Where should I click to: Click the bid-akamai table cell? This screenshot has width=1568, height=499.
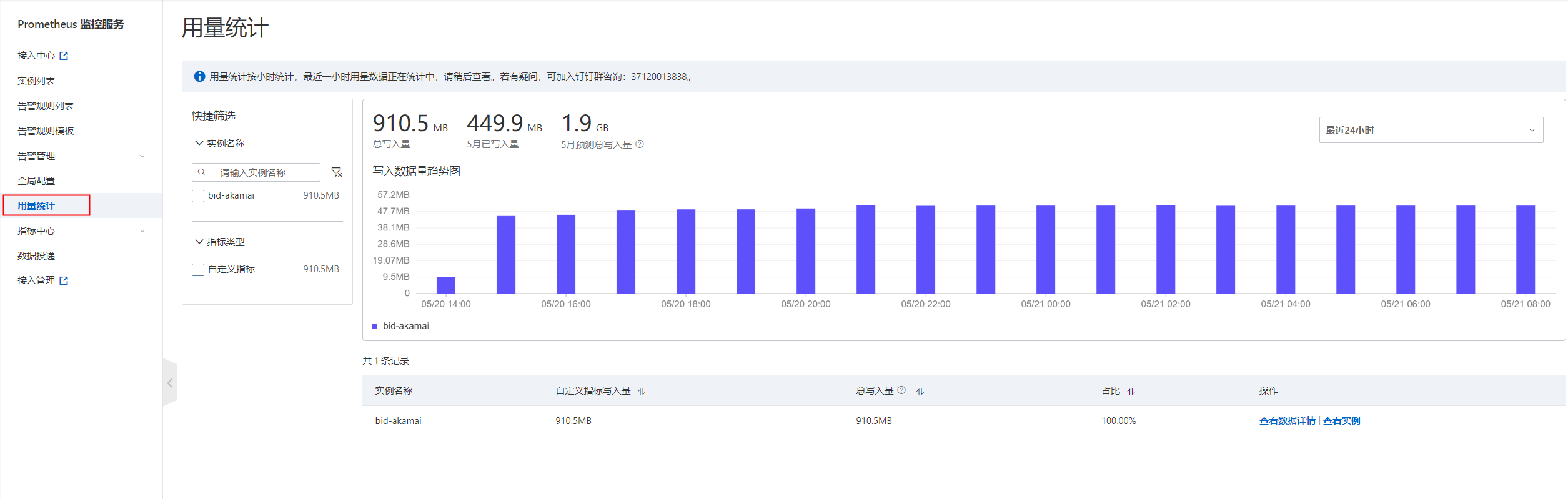tap(398, 421)
